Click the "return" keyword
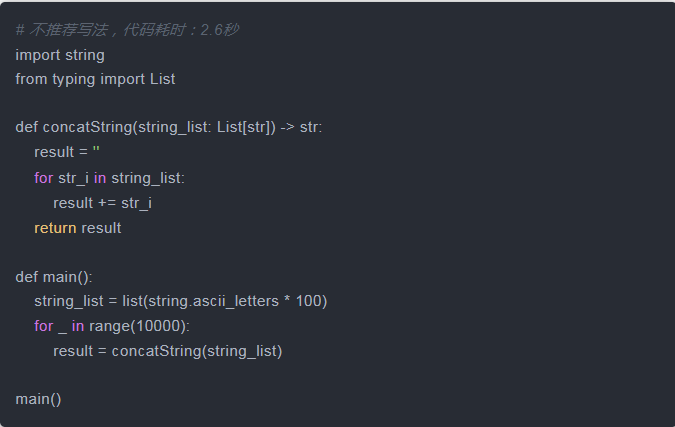 55,227
